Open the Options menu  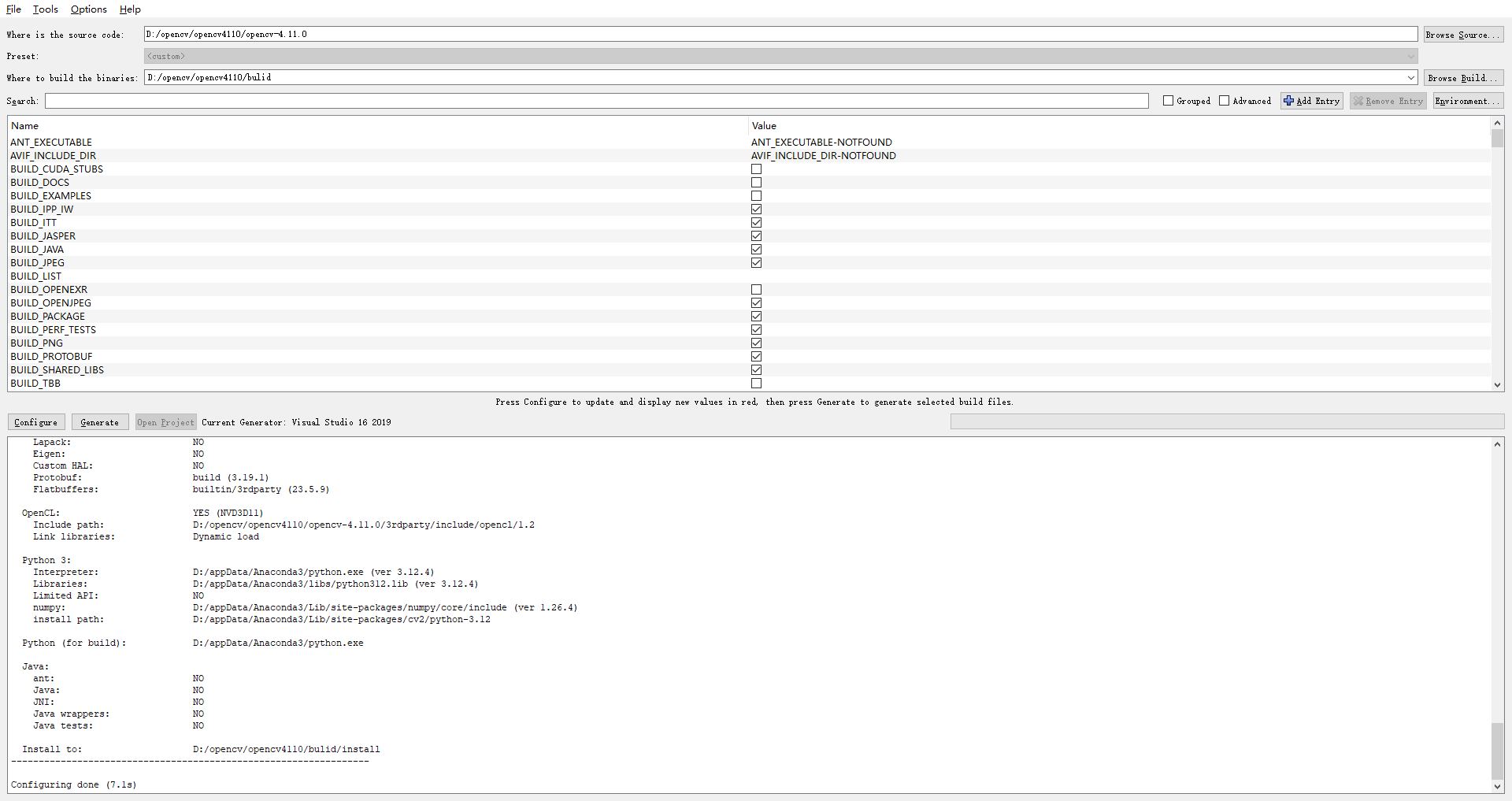click(87, 9)
